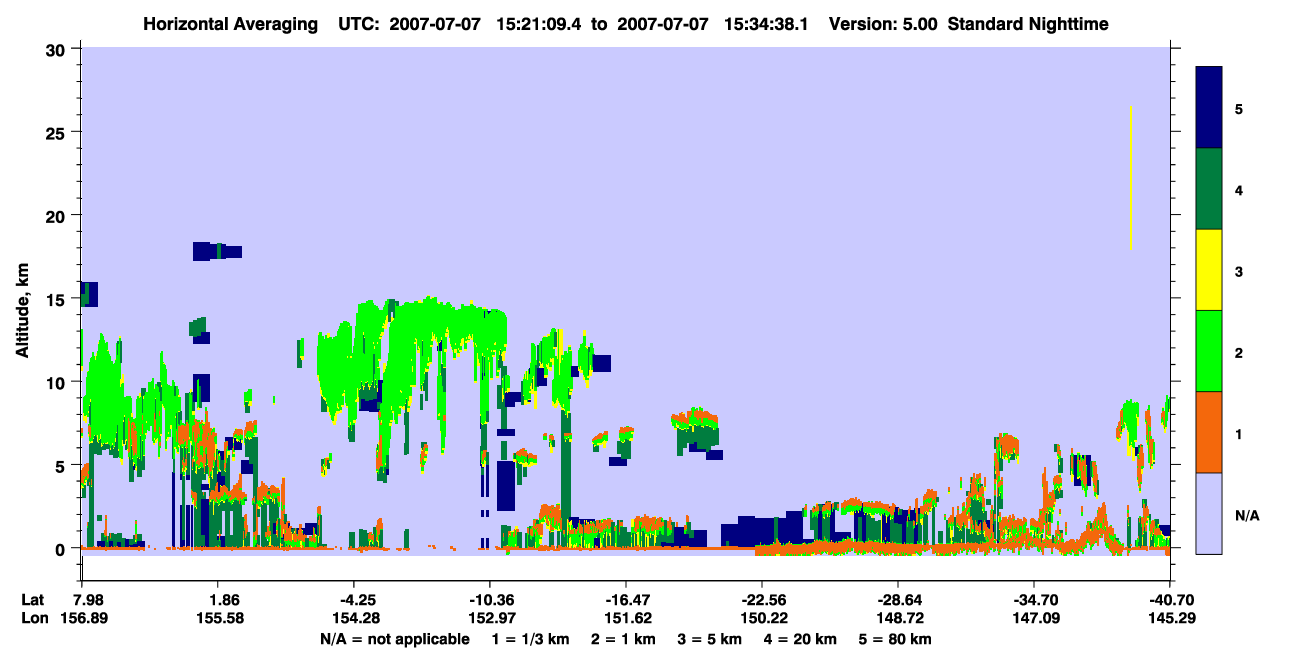The height and width of the screenshot is (667, 1300).
Task: Click the '5 = 80 km' legend note
Action: [893, 639]
